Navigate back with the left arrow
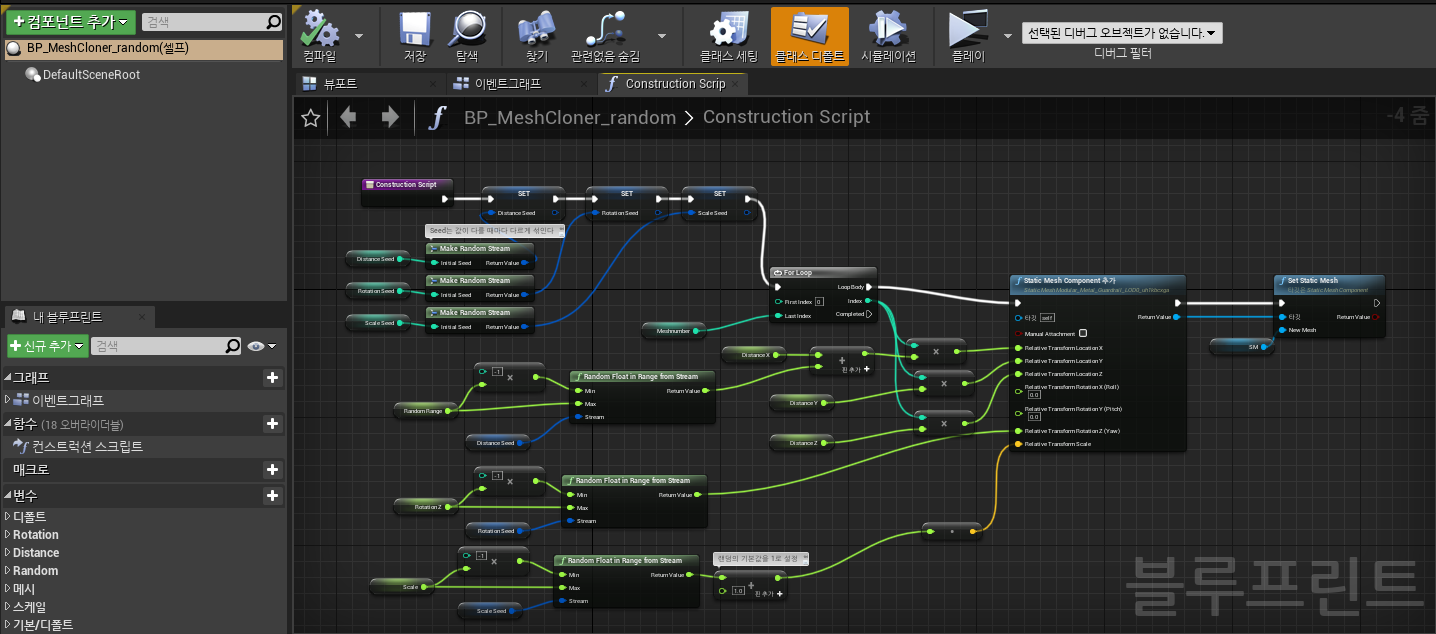This screenshot has height=634, width=1436. (x=348, y=118)
